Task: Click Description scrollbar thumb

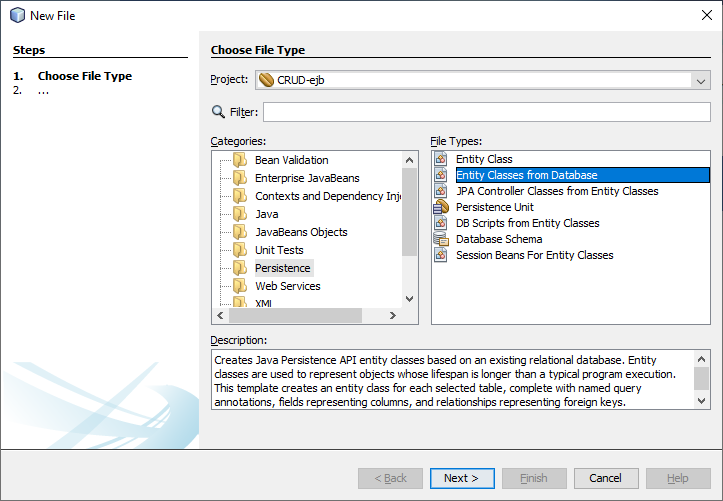Action: pyautogui.click(x=701, y=378)
